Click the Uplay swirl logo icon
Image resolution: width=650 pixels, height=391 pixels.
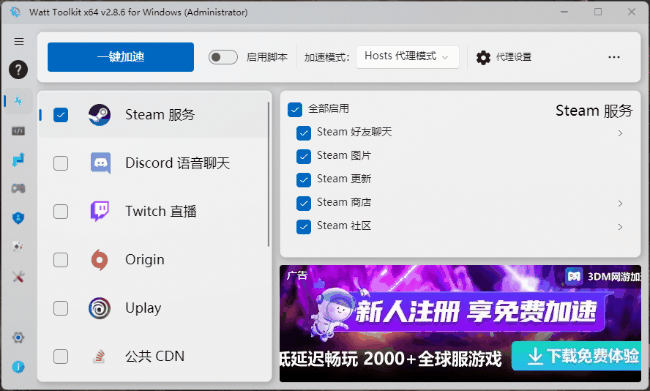point(99,308)
